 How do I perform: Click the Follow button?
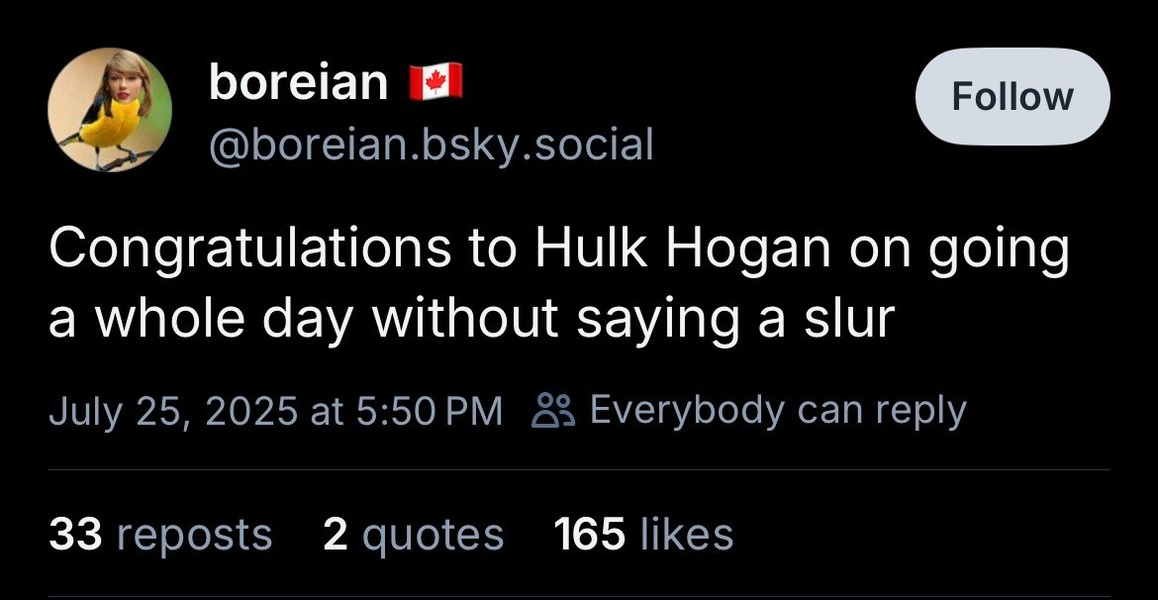coord(1012,97)
